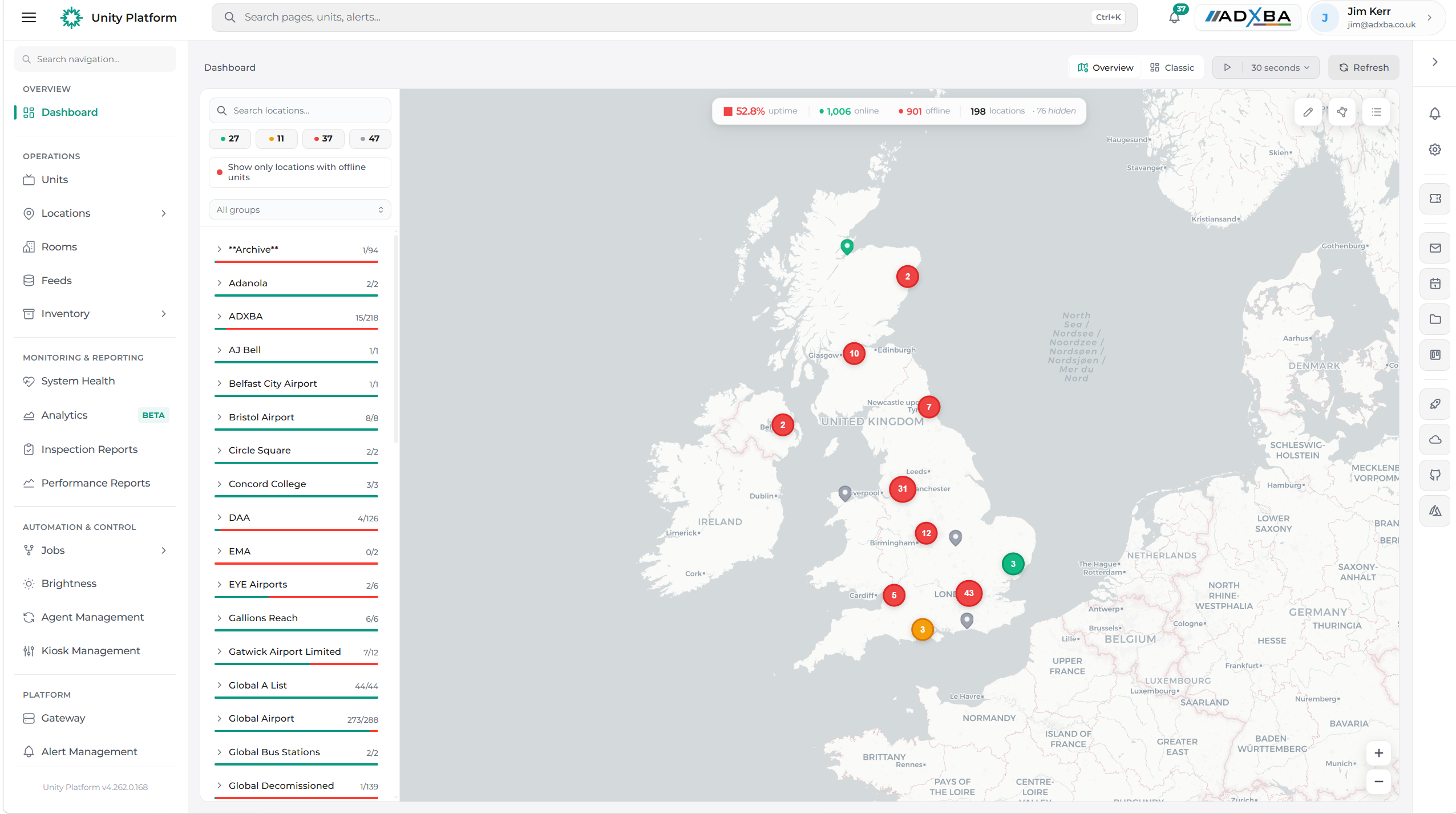Click the orange cluster marker labeled 3

(x=922, y=630)
